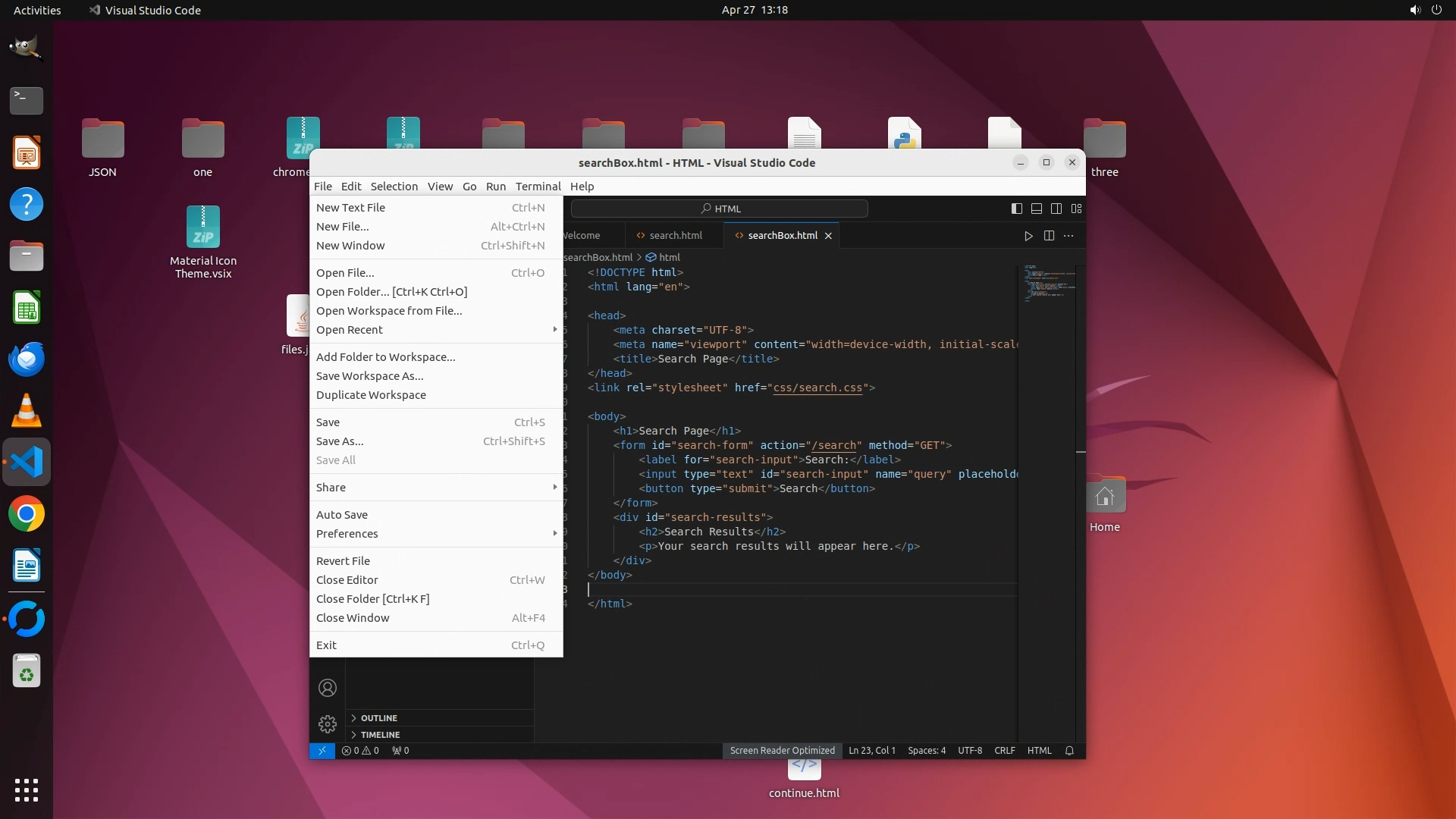Open the Manage gear icon
The width and height of the screenshot is (1456, 819).
[328, 724]
